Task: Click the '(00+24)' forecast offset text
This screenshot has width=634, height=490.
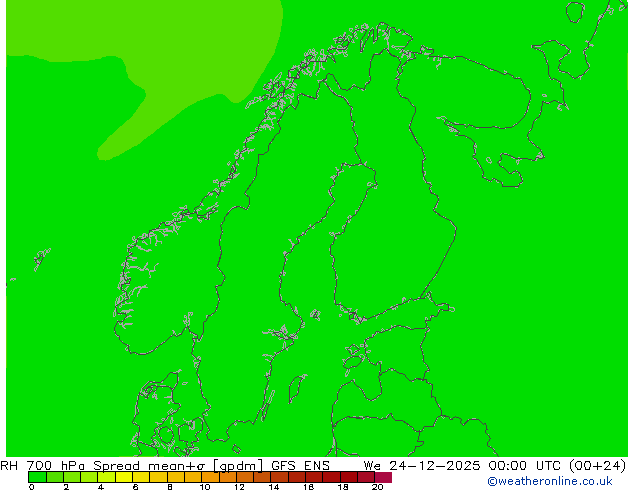Action: (598, 466)
